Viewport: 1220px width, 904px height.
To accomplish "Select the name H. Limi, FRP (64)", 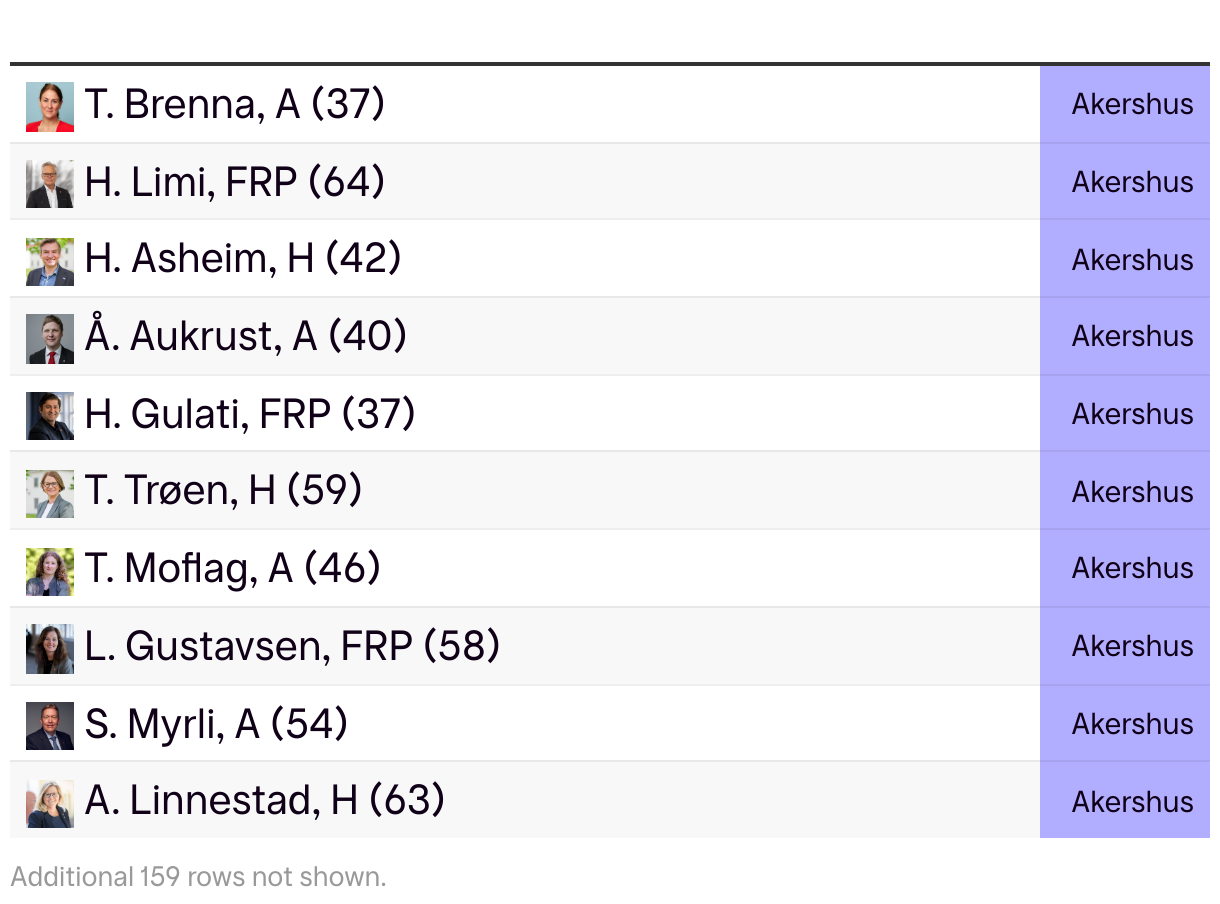I will [x=235, y=182].
